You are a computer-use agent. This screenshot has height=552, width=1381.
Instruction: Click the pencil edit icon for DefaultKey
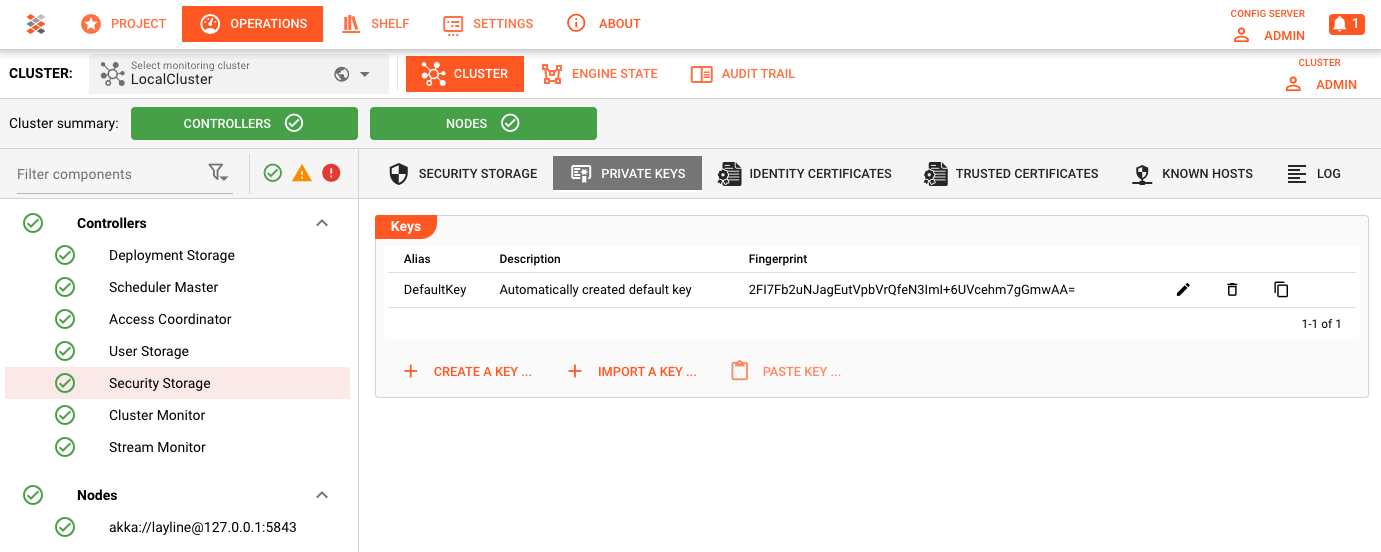1183,290
